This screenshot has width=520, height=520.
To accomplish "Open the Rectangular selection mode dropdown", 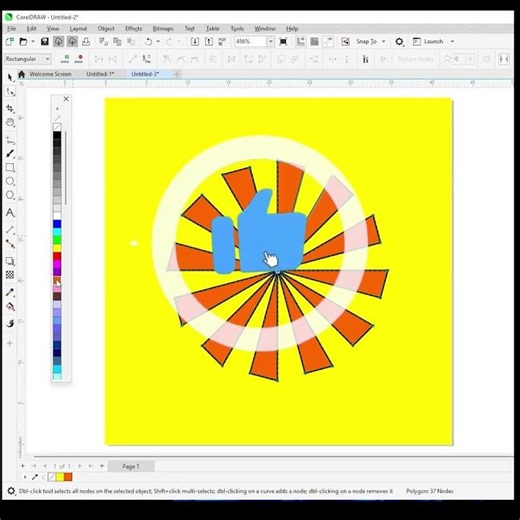I will point(28,59).
